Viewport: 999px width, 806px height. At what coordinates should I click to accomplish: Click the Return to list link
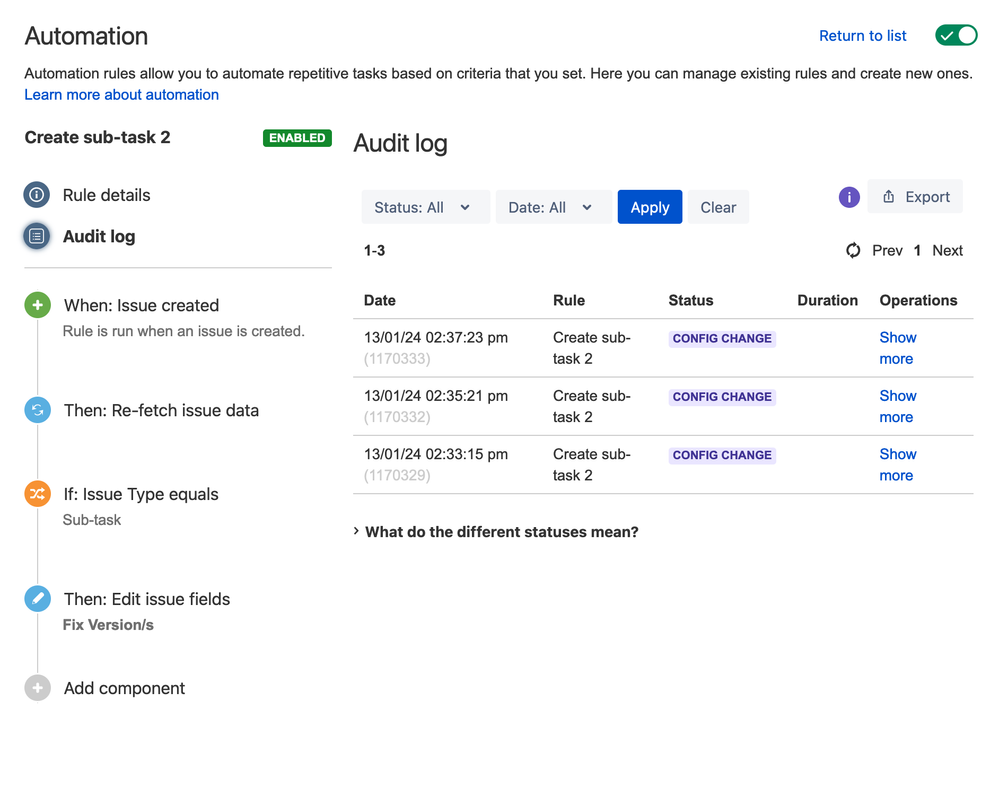(863, 36)
